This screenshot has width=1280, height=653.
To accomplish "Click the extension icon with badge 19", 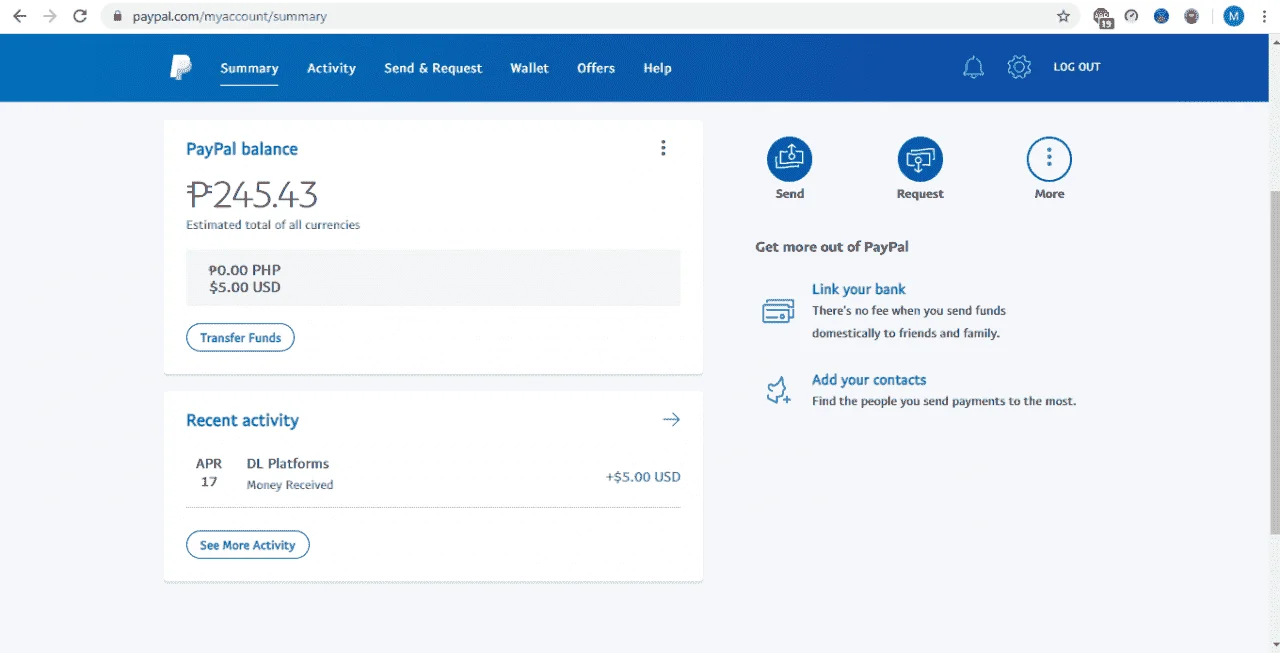I will [1102, 16].
